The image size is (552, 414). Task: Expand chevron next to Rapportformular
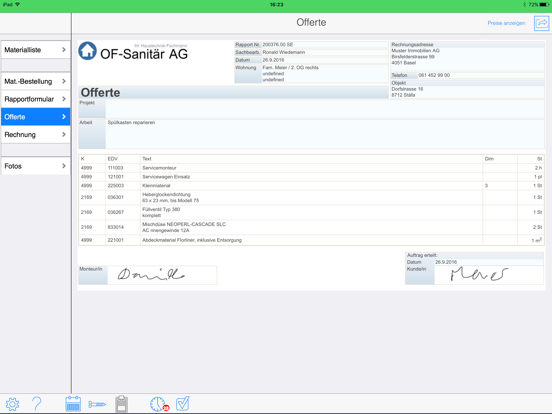[x=64, y=99]
